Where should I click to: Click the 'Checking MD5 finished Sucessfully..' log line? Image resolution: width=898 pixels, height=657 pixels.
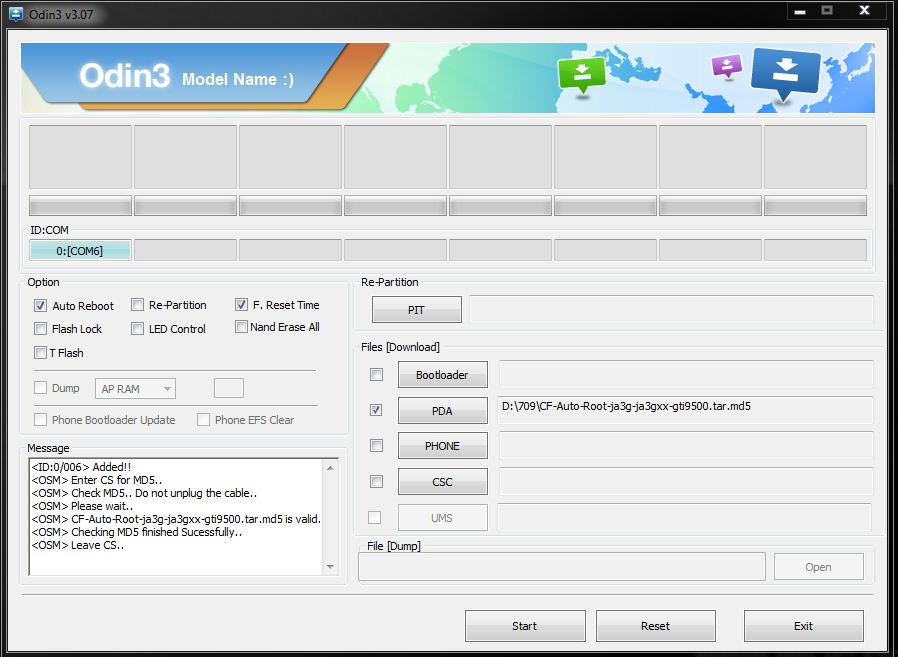pos(137,532)
